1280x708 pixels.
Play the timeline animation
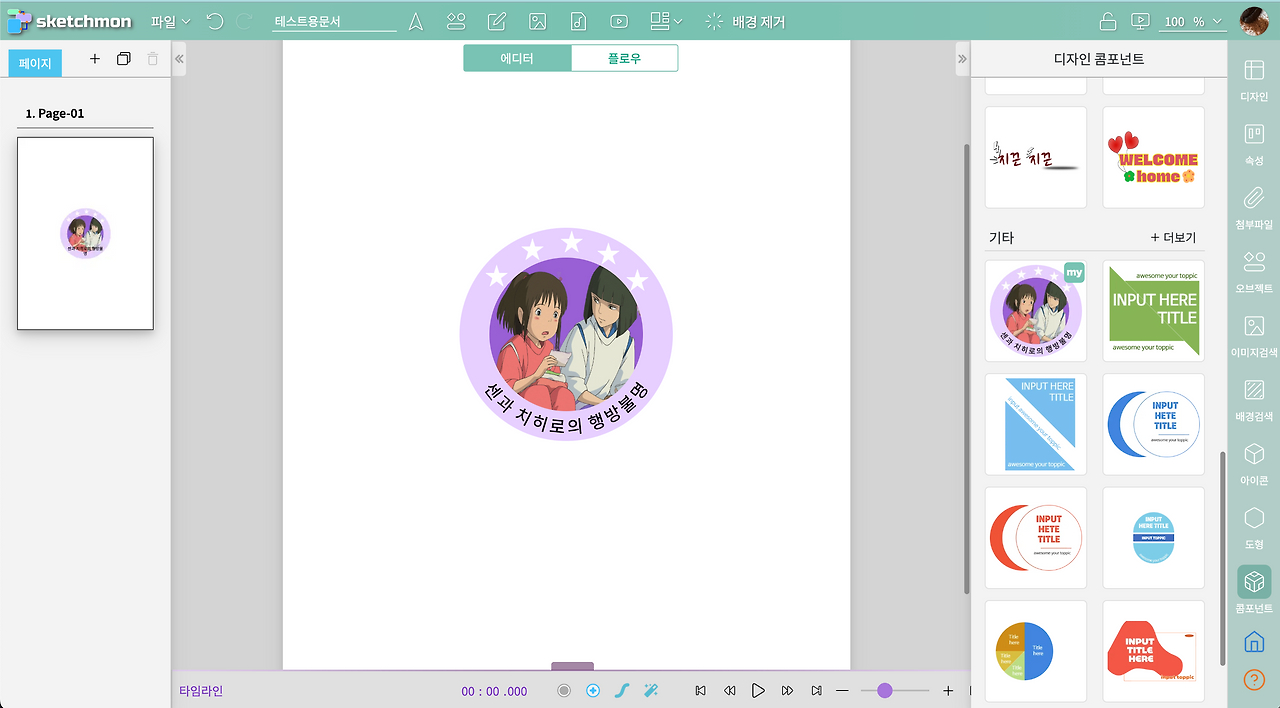[758, 691]
